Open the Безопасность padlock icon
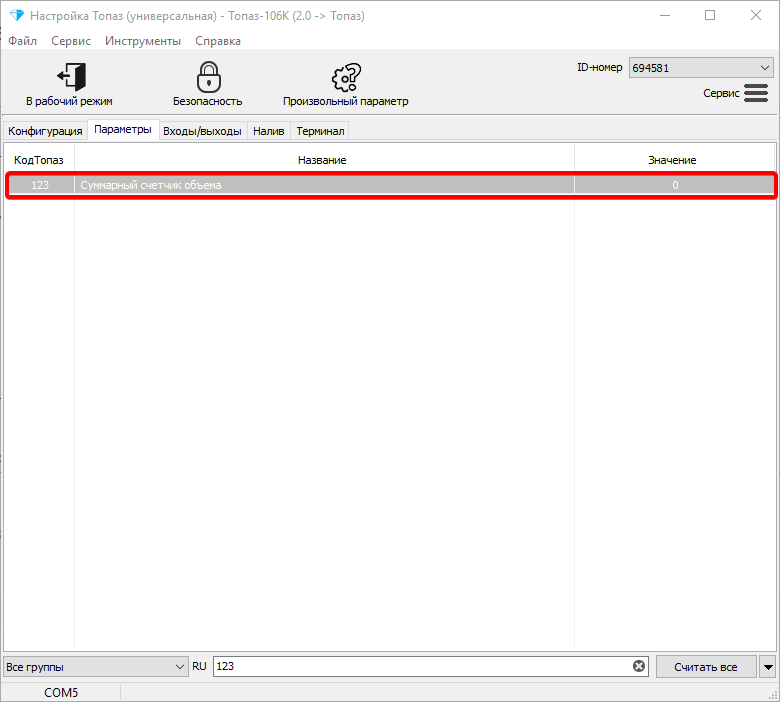 [208, 77]
